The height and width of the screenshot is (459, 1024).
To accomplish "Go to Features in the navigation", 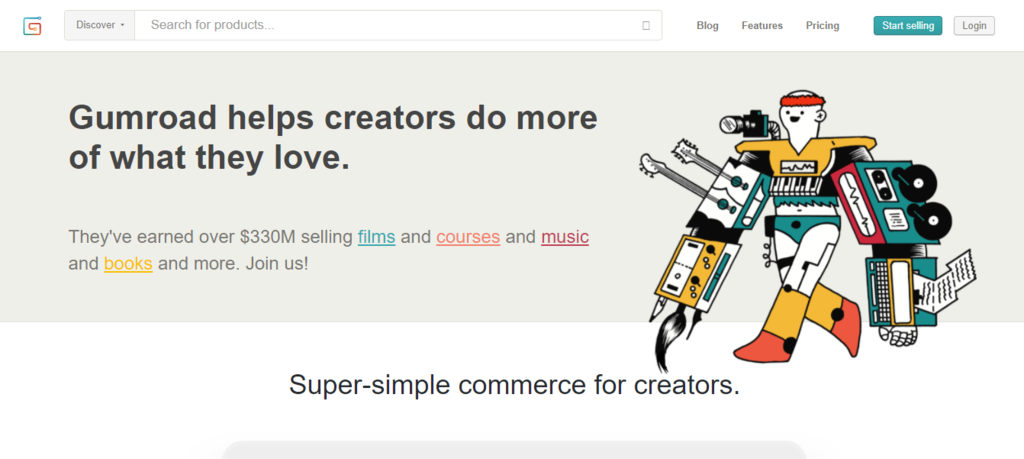I will click(x=762, y=25).
